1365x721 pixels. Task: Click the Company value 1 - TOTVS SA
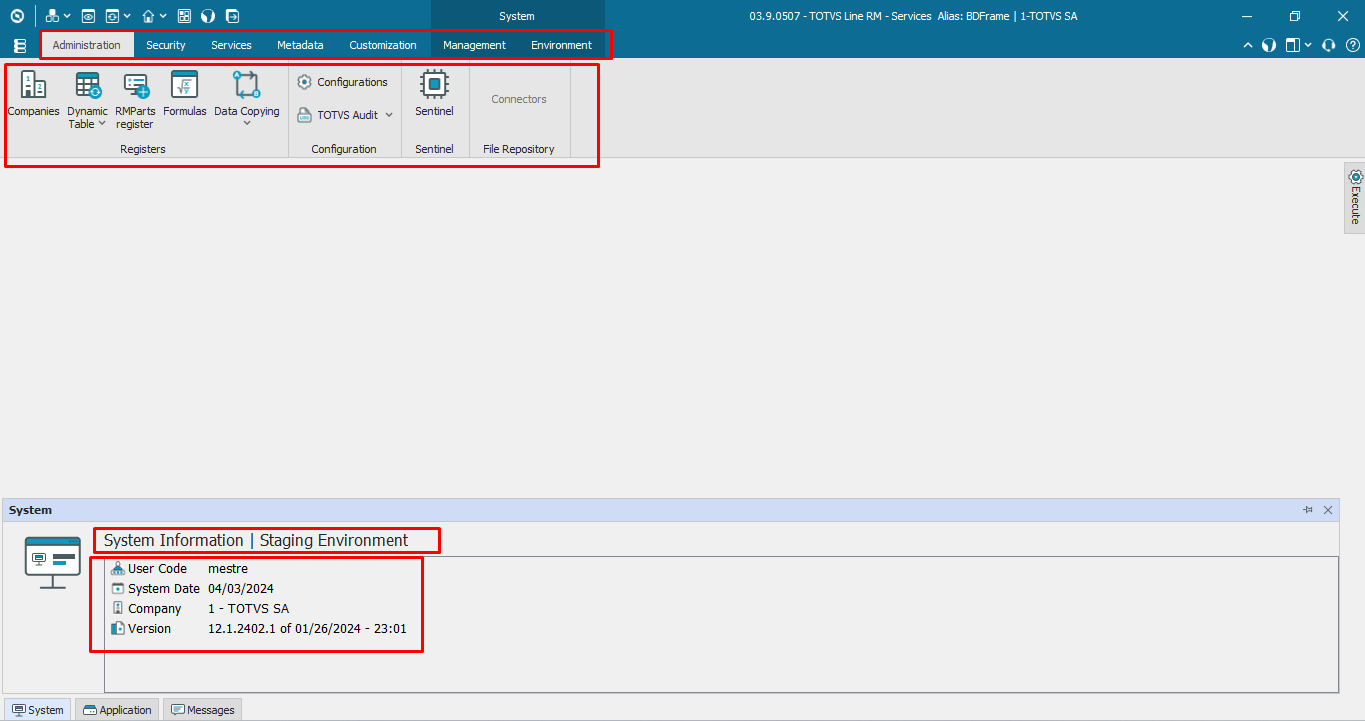point(249,609)
